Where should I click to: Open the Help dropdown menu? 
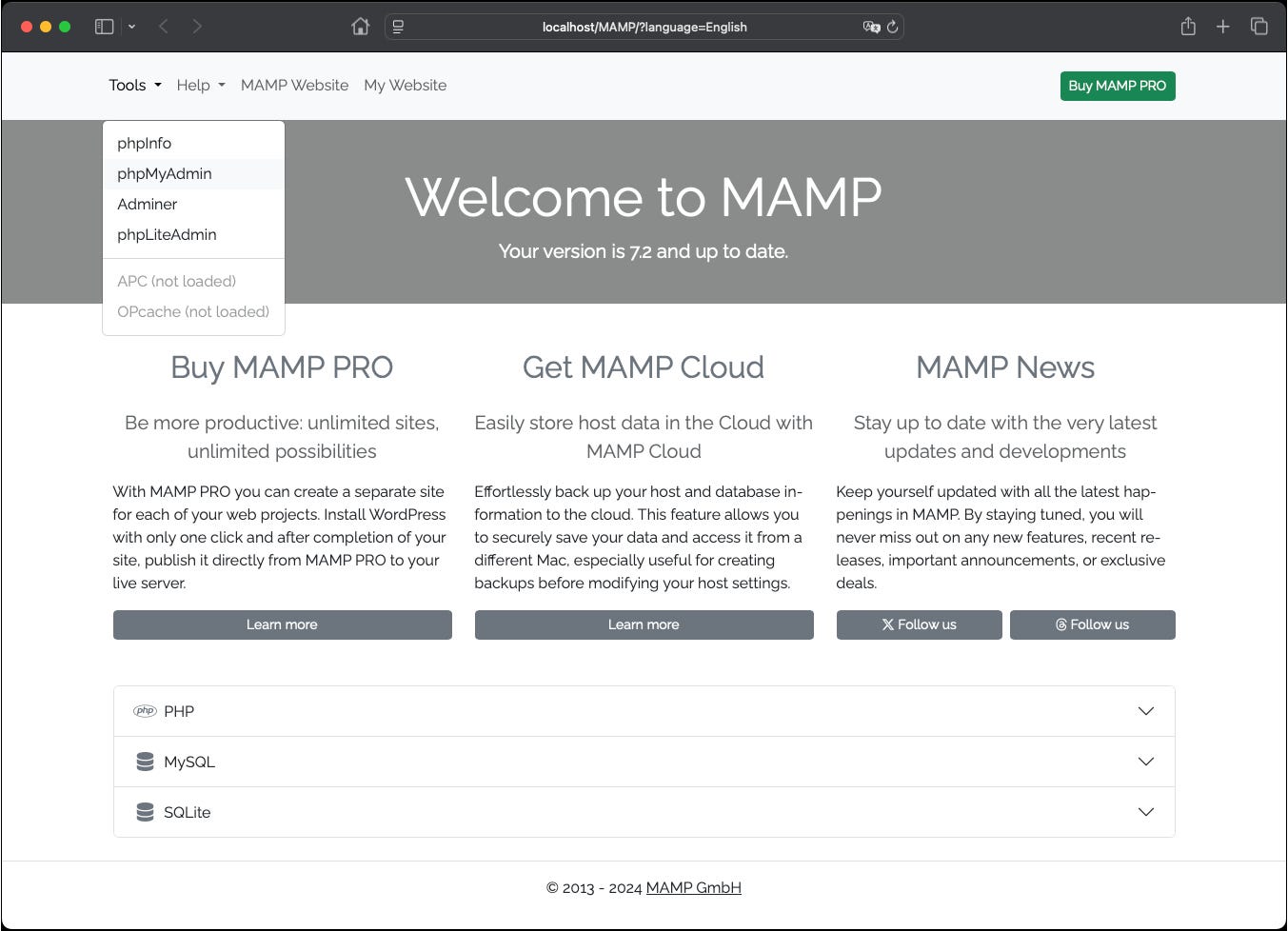[x=201, y=86]
